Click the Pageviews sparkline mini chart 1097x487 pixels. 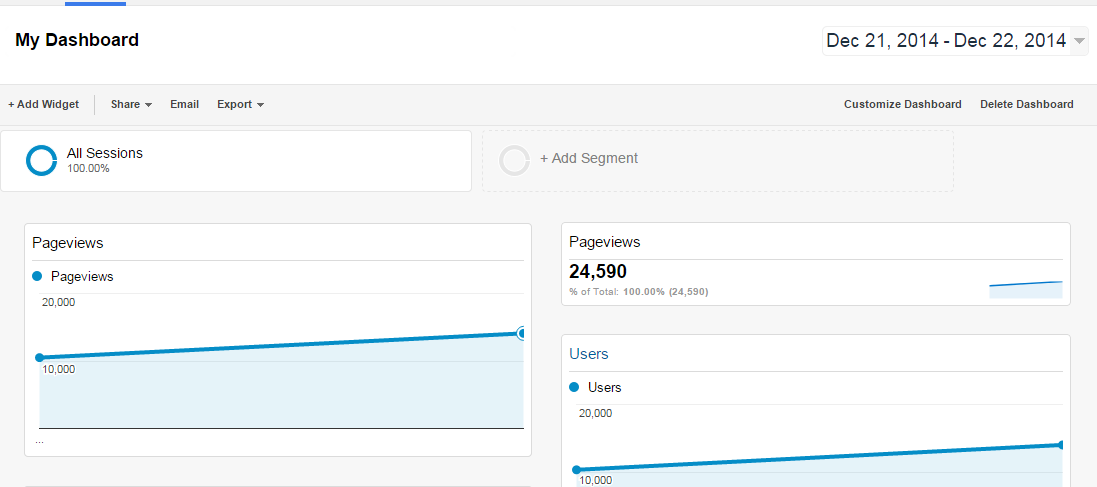1026,289
